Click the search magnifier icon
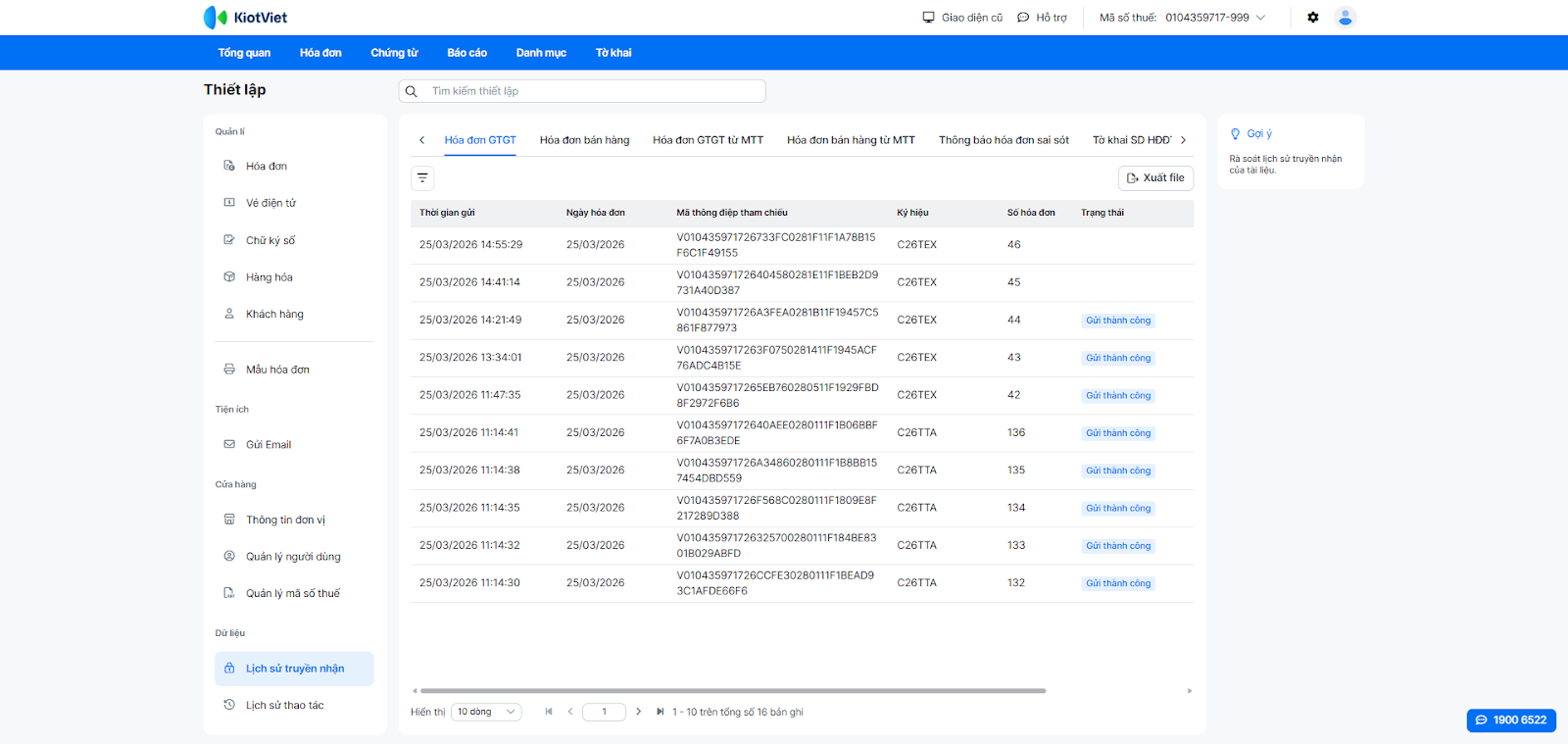This screenshot has width=1568, height=744. [412, 91]
